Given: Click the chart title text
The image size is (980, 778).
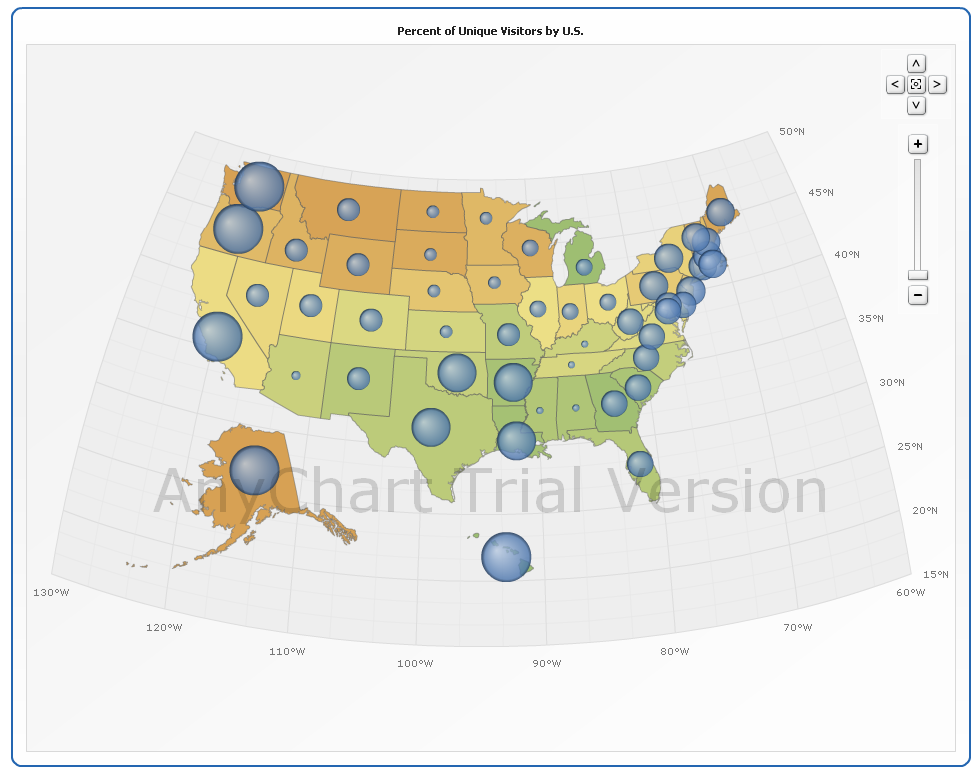Looking at the screenshot, I should coord(490,31).
